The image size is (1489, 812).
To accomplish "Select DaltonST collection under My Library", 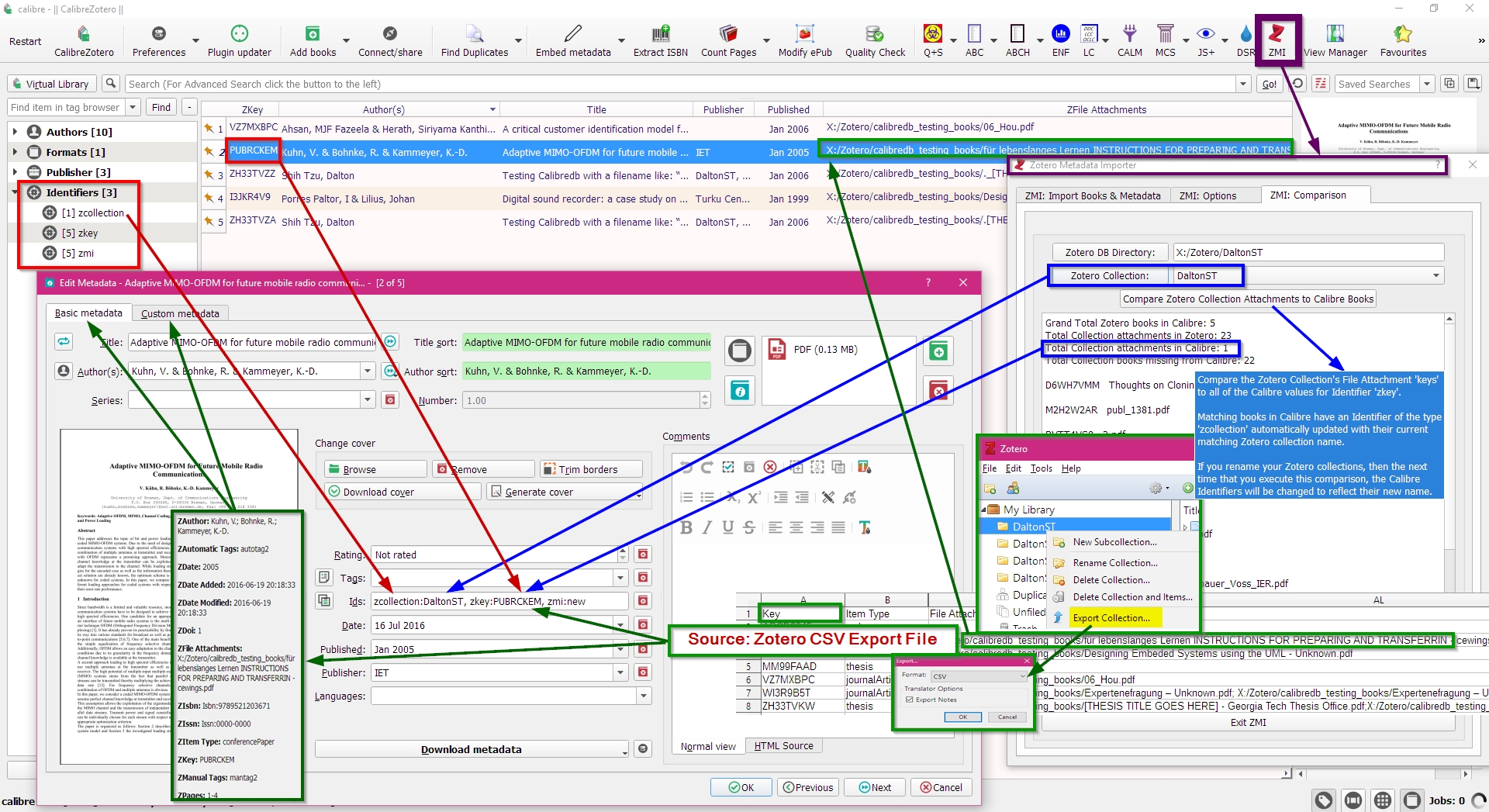I will pyautogui.click(x=1034, y=527).
